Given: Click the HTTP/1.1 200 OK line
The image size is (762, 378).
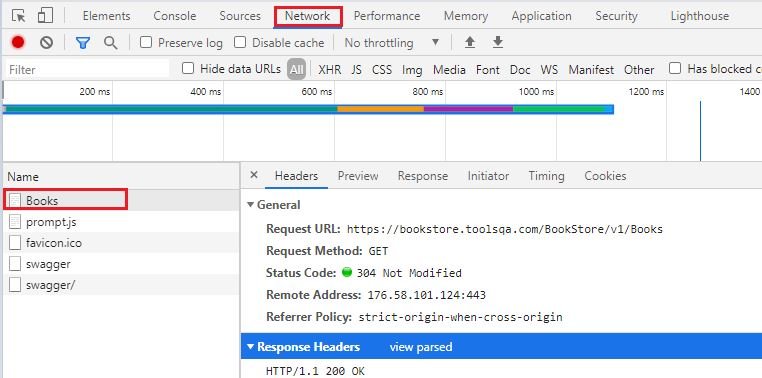Looking at the screenshot, I should (x=315, y=371).
